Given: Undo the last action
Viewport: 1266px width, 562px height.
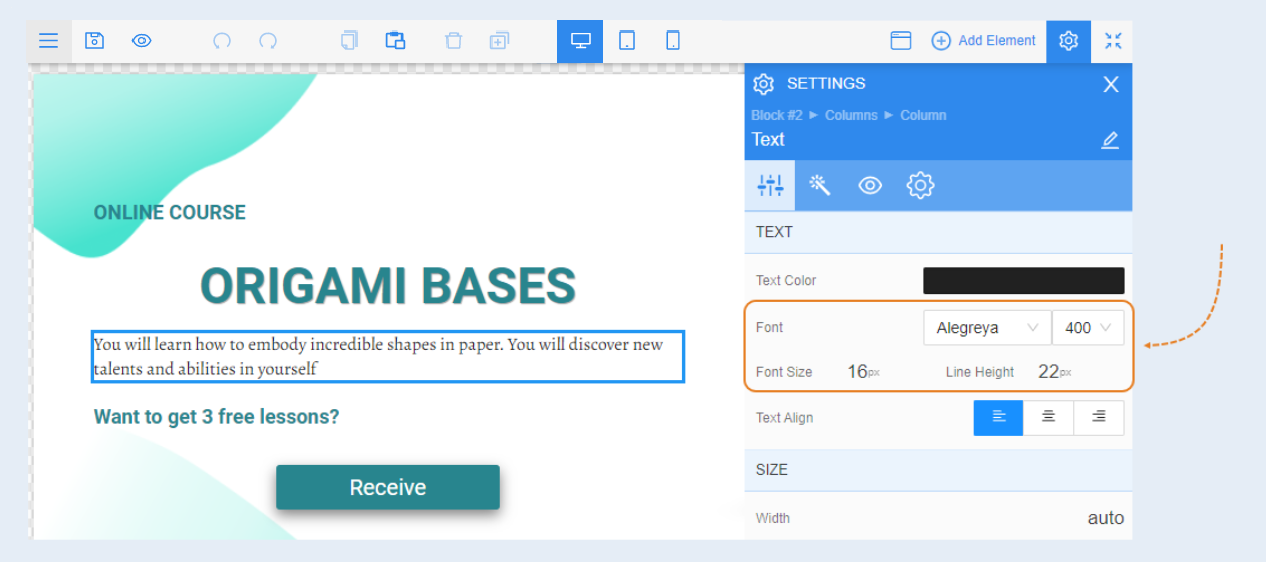Looking at the screenshot, I should [x=222, y=41].
